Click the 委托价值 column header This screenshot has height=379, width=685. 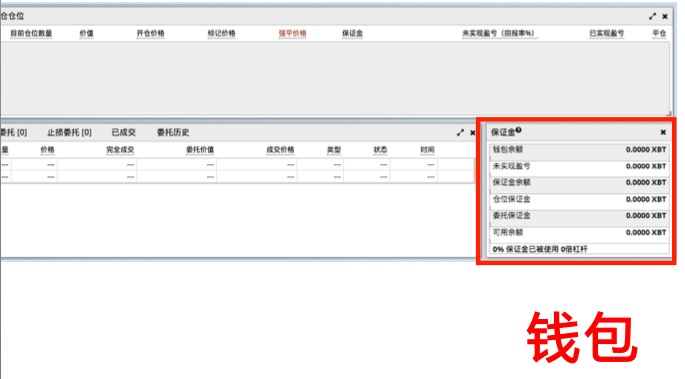(200, 150)
